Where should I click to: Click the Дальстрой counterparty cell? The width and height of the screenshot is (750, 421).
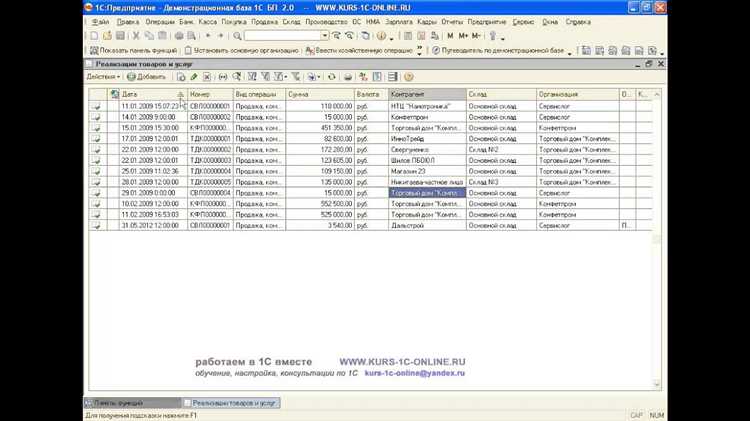pos(427,225)
